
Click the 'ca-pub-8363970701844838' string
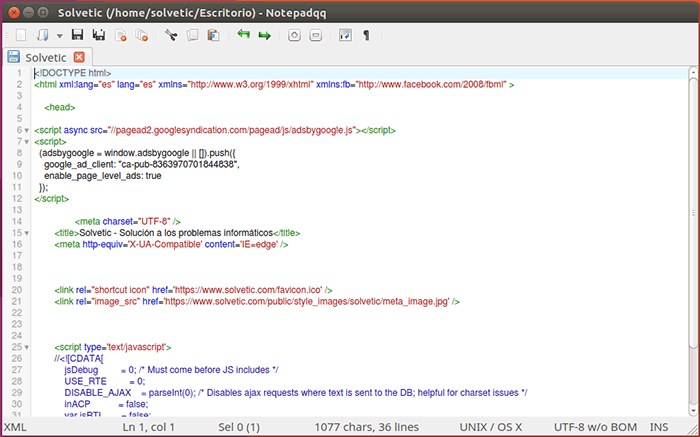(x=178, y=164)
